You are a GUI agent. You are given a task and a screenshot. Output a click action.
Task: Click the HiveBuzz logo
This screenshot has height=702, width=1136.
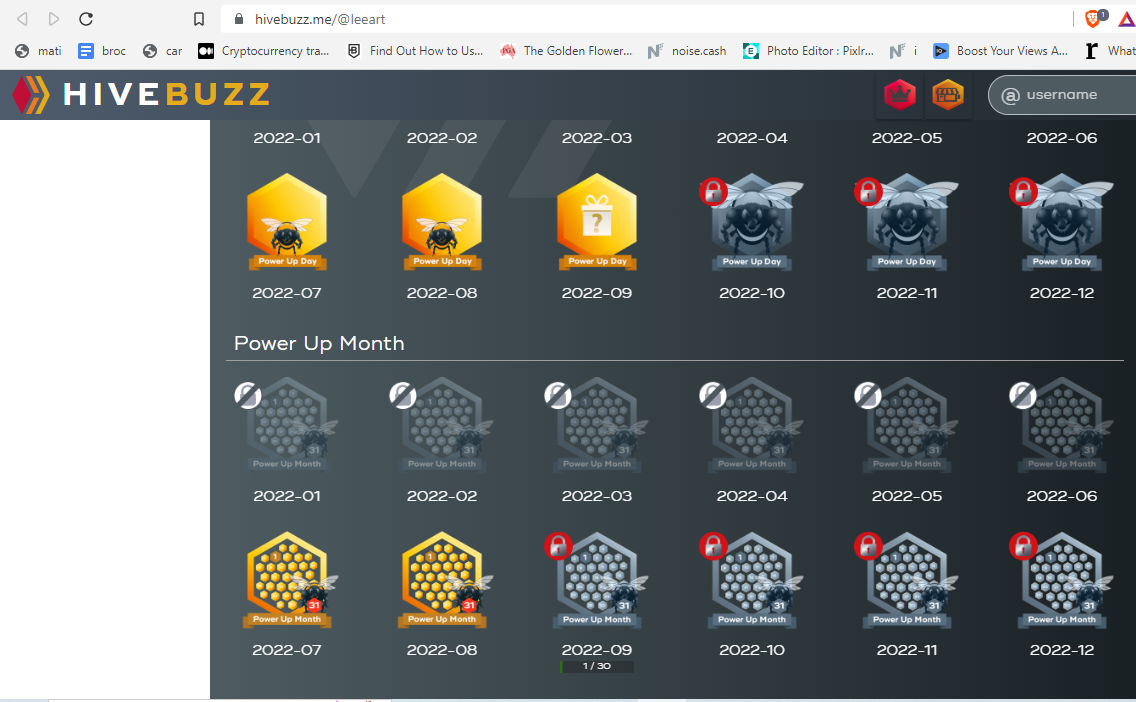(x=142, y=94)
